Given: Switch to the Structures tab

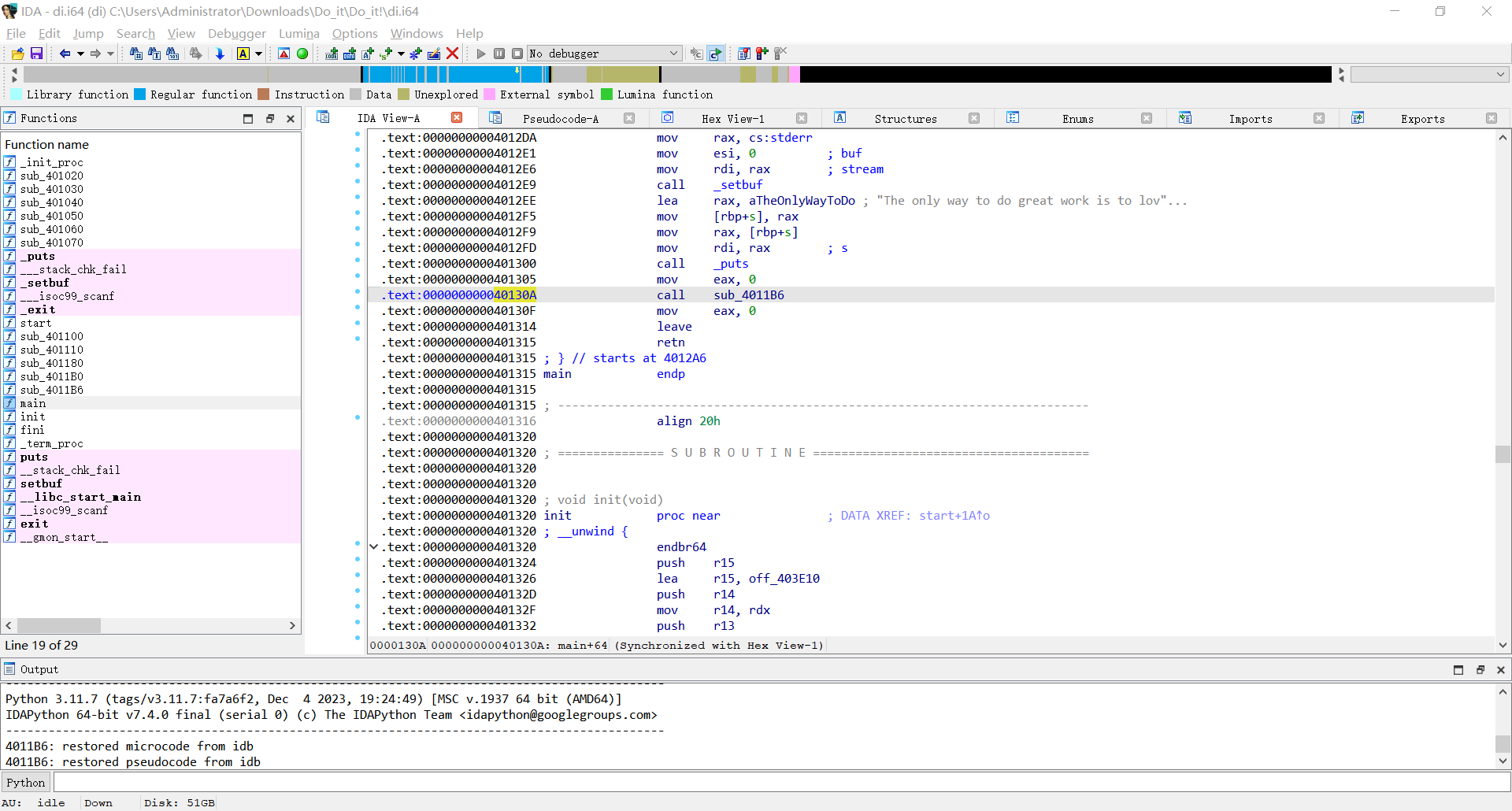Looking at the screenshot, I should coord(906,118).
